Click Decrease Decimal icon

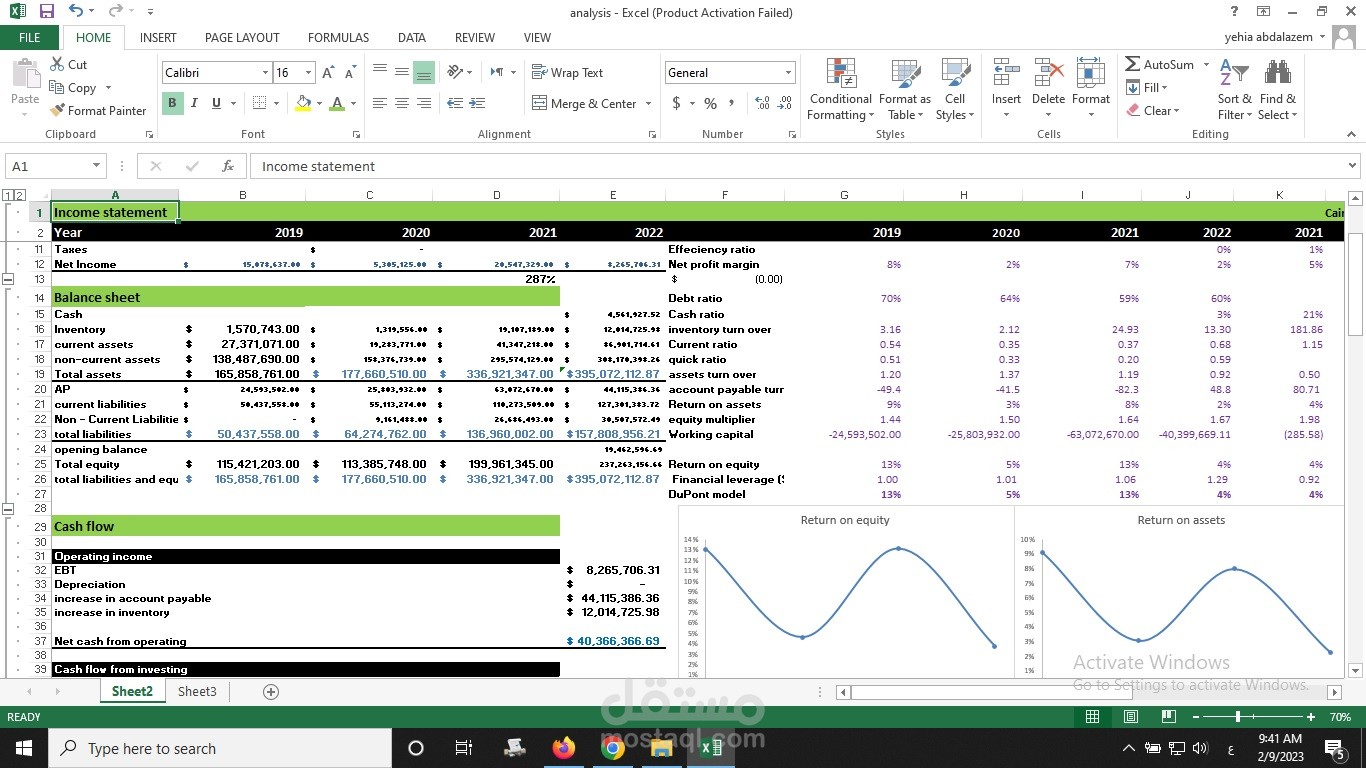tap(785, 103)
